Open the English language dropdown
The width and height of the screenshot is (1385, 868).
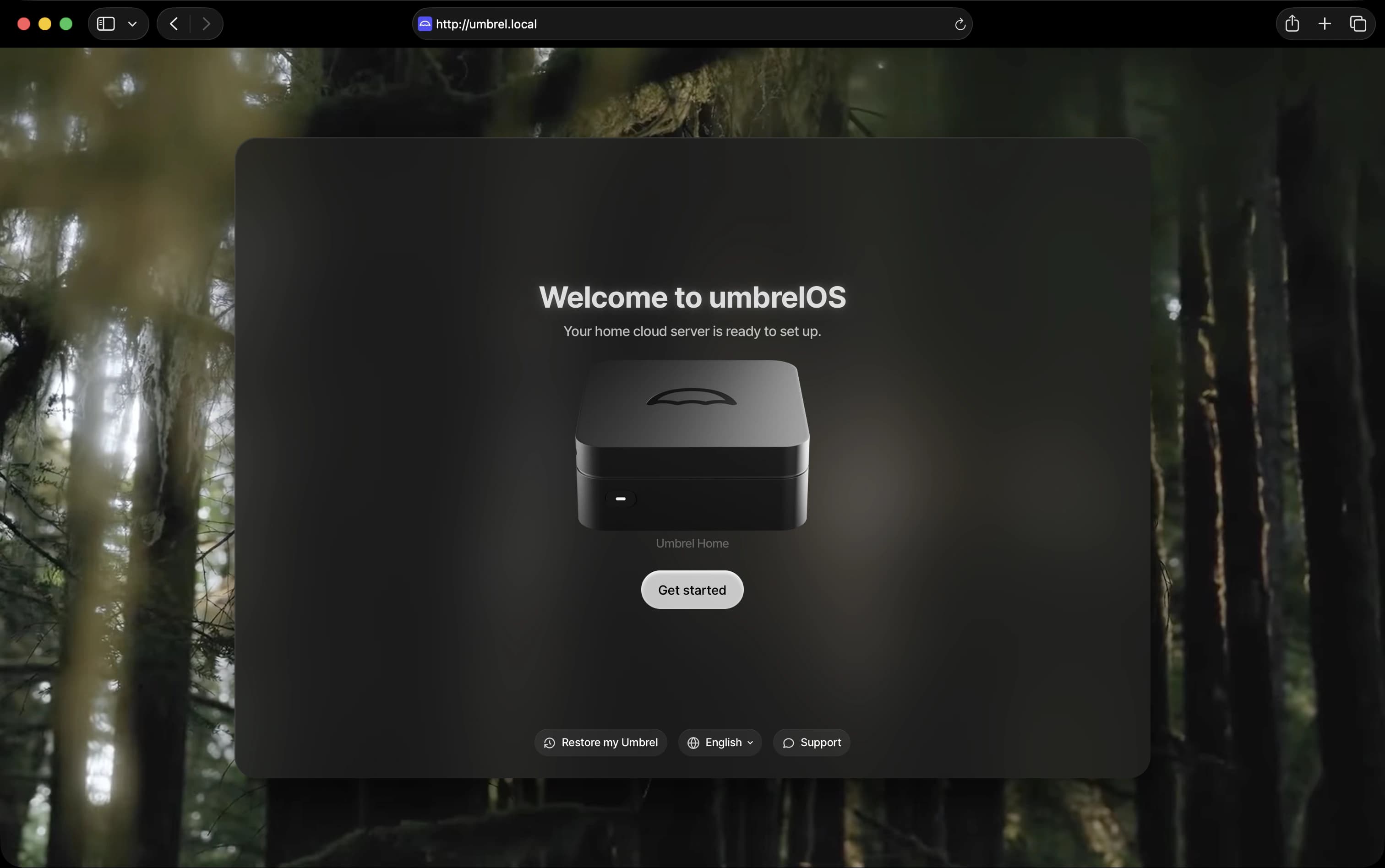[x=720, y=742]
